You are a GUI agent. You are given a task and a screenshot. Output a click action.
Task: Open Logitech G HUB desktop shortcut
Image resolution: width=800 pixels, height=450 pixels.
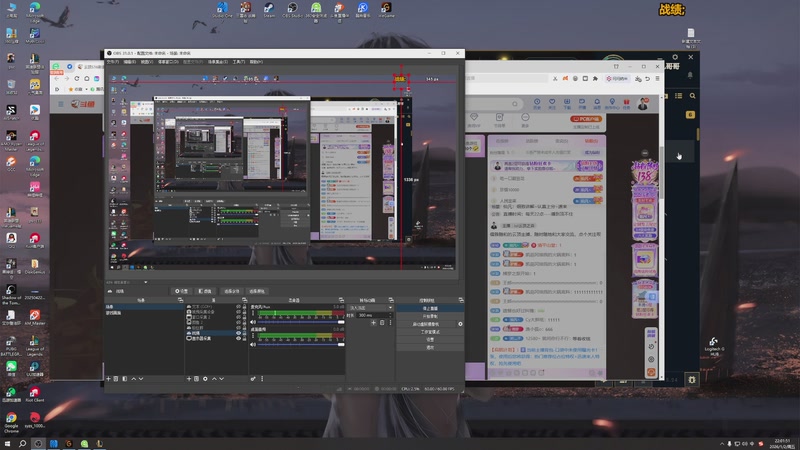click(x=714, y=346)
